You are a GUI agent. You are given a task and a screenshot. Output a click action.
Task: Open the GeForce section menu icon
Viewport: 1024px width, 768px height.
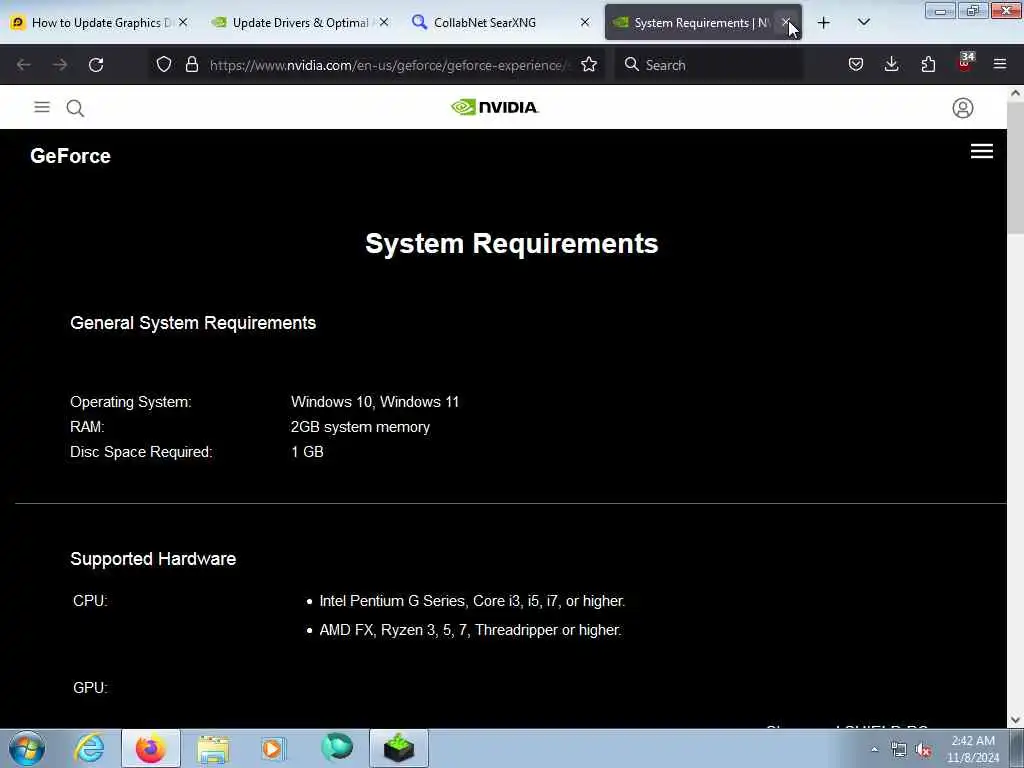pyautogui.click(x=982, y=152)
